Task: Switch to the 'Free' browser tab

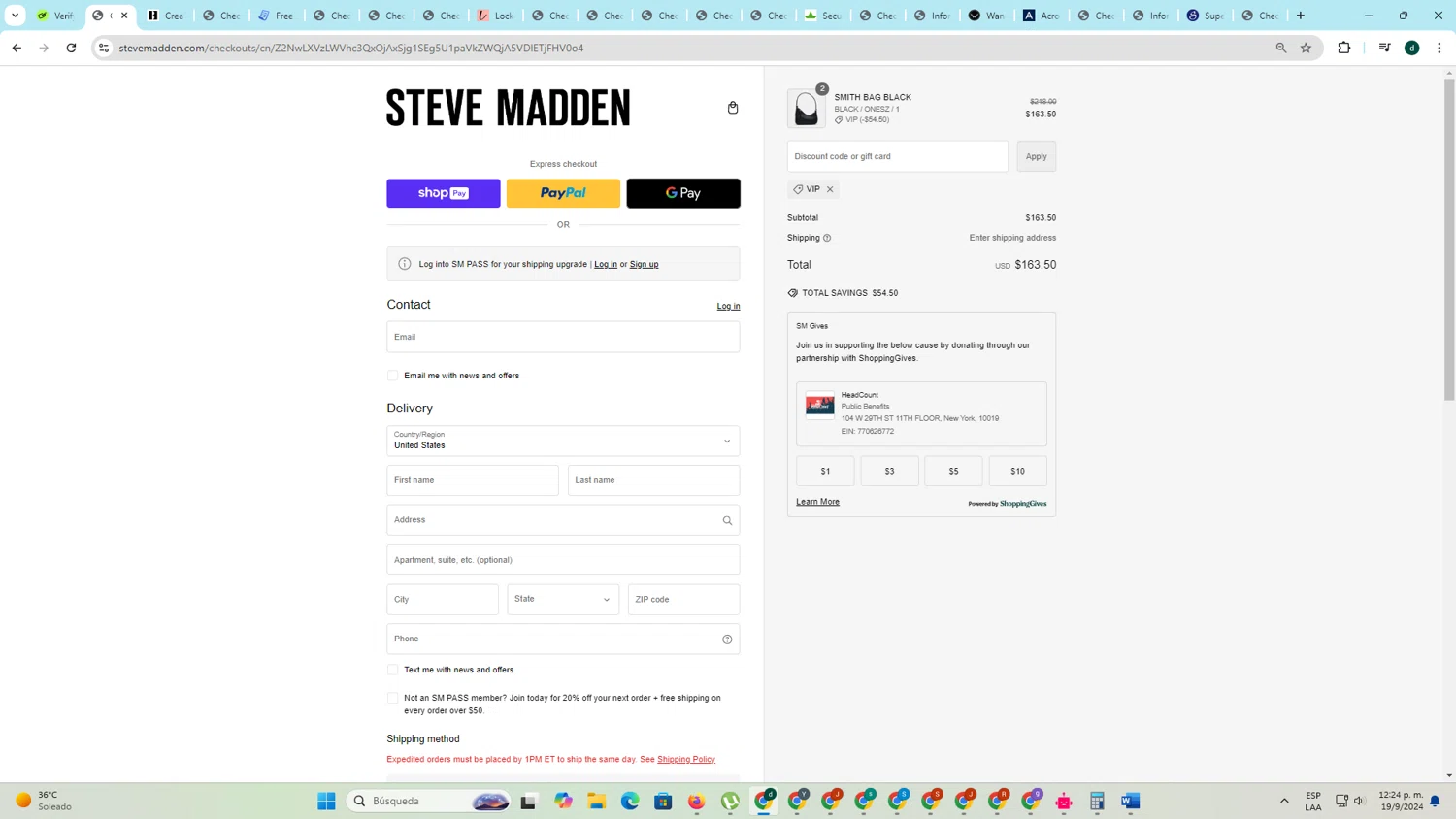Action: pos(276,16)
